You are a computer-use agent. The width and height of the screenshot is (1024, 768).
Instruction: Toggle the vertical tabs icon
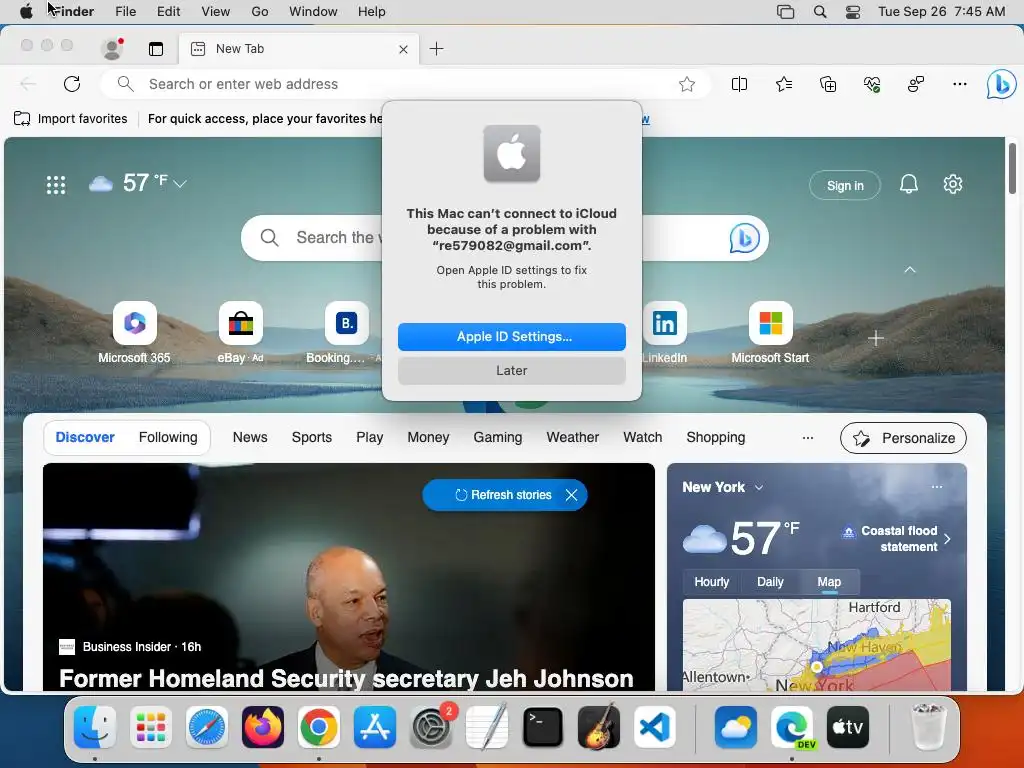click(x=155, y=49)
